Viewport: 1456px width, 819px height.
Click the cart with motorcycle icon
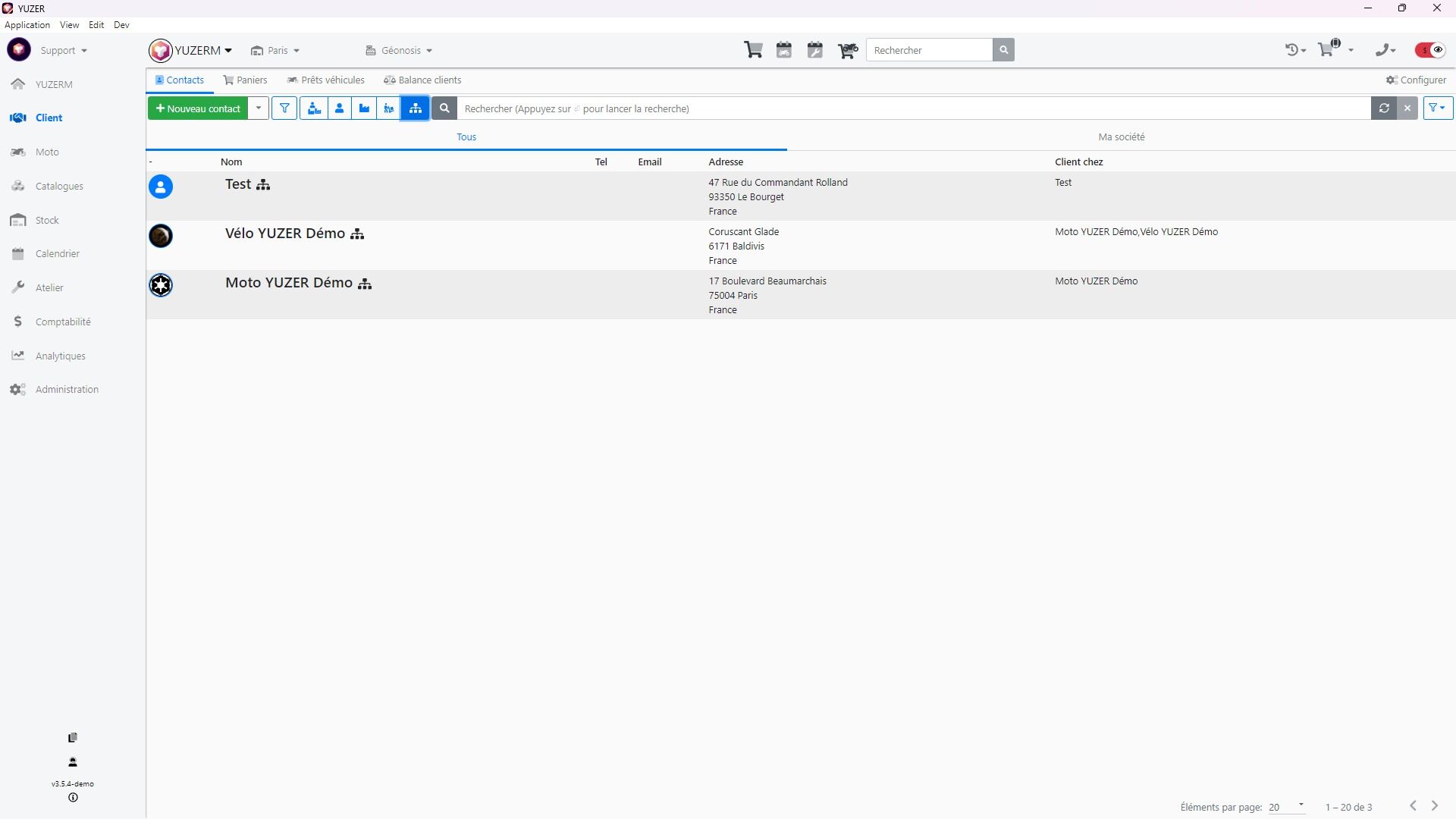(x=847, y=50)
